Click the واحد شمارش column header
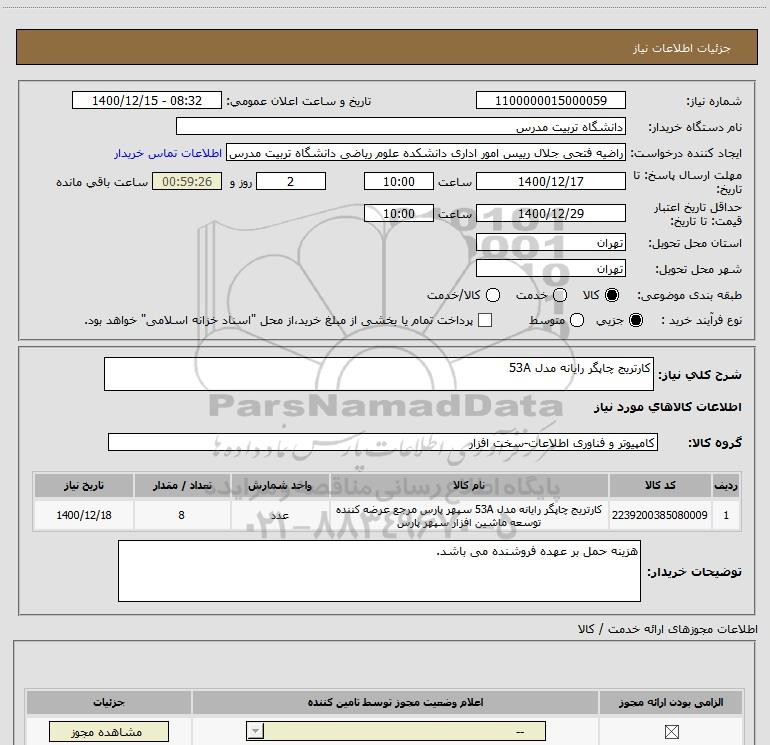Viewport: 770px width, 745px height. pos(280,485)
